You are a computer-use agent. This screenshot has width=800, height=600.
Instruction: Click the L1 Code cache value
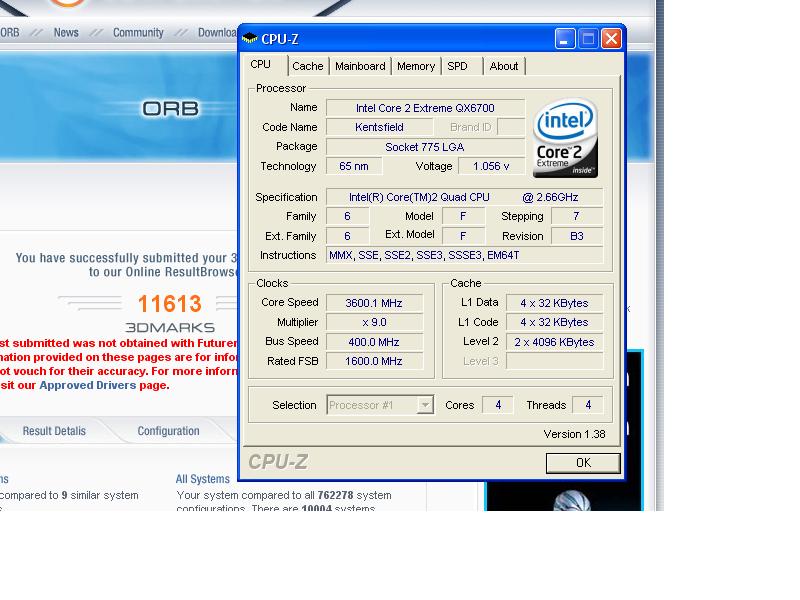554,322
